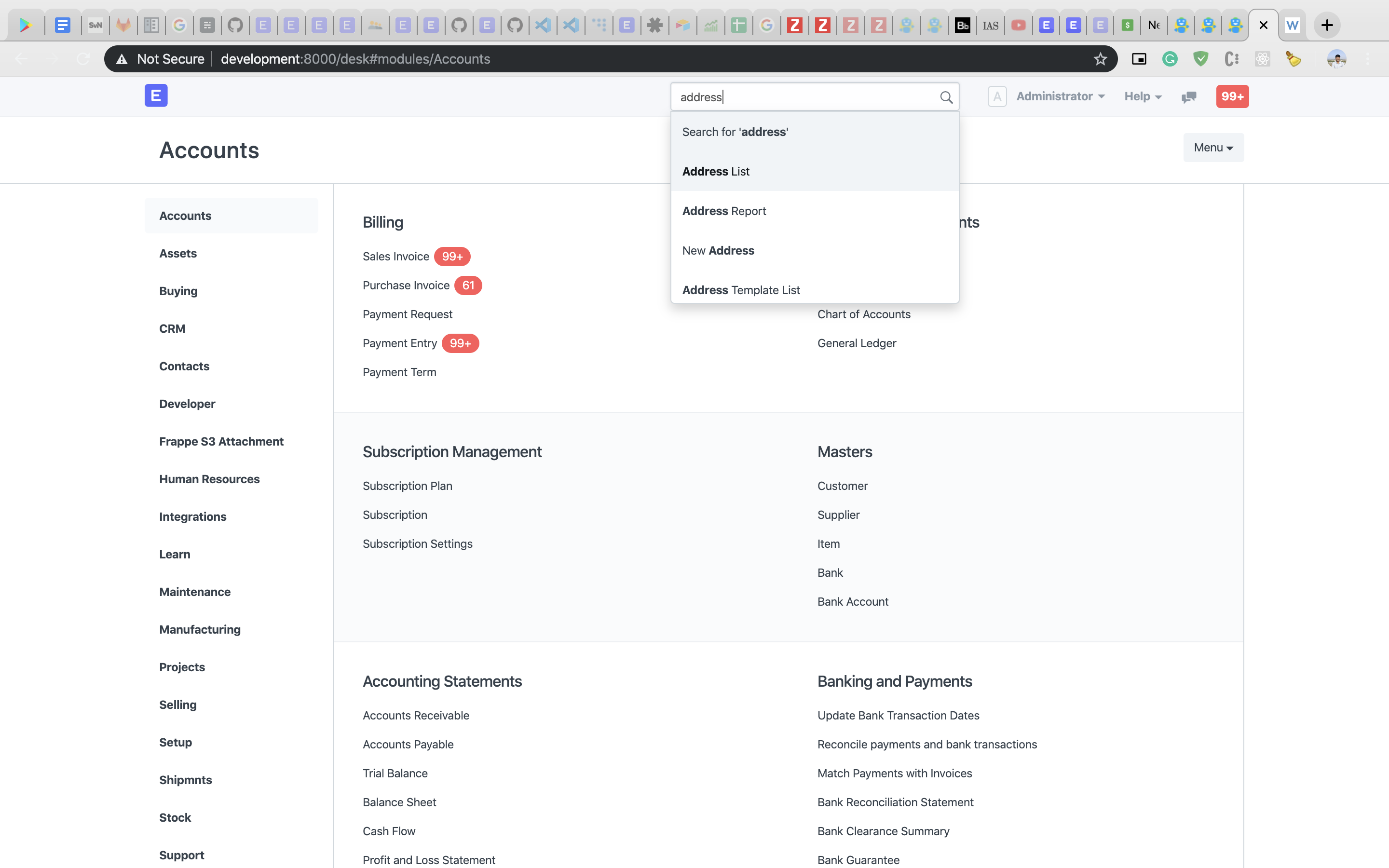Switch to the Google Docs tab
The width and height of the screenshot is (1389, 868).
coord(63,25)
